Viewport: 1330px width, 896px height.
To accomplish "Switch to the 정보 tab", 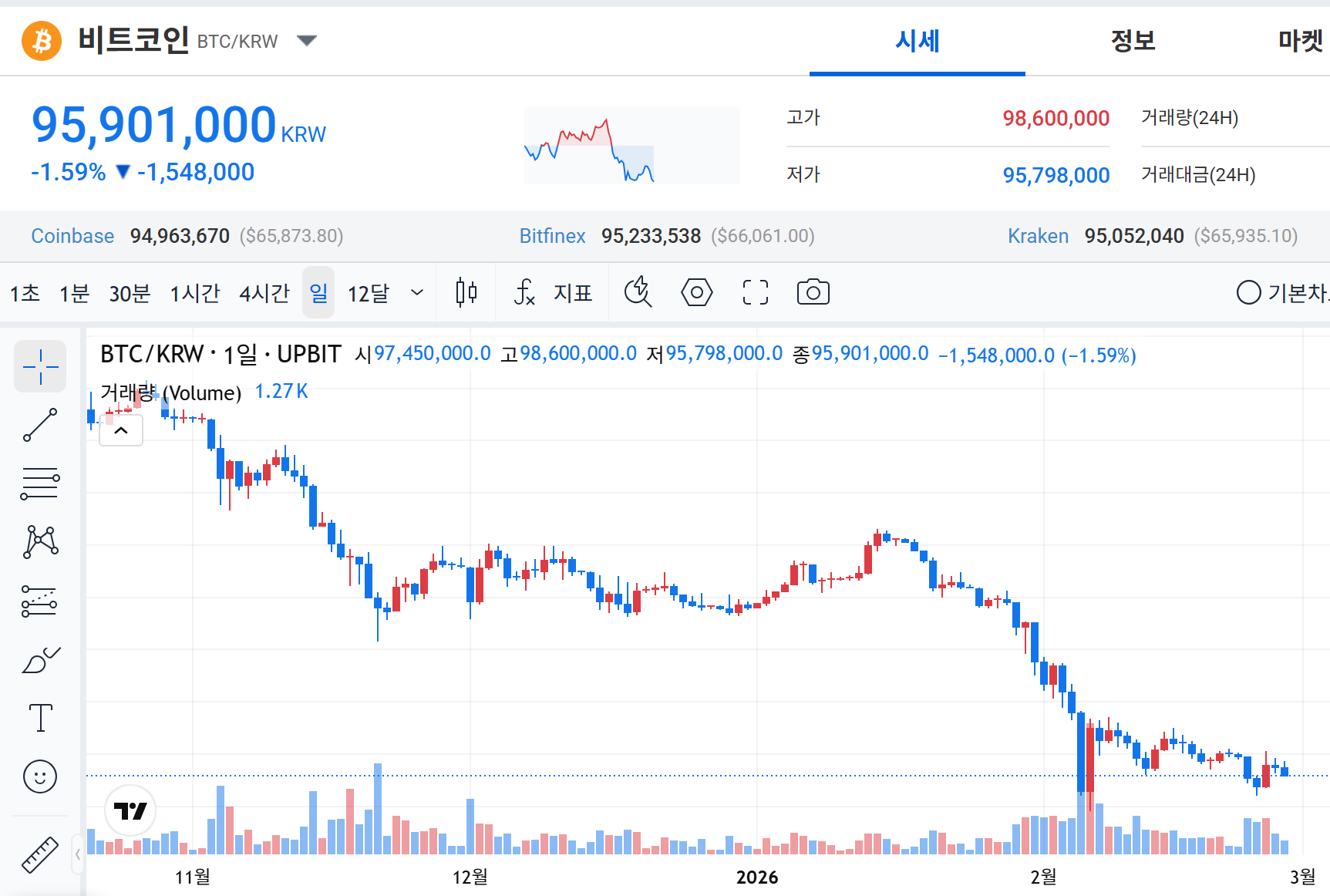I will click(1133, 41).
